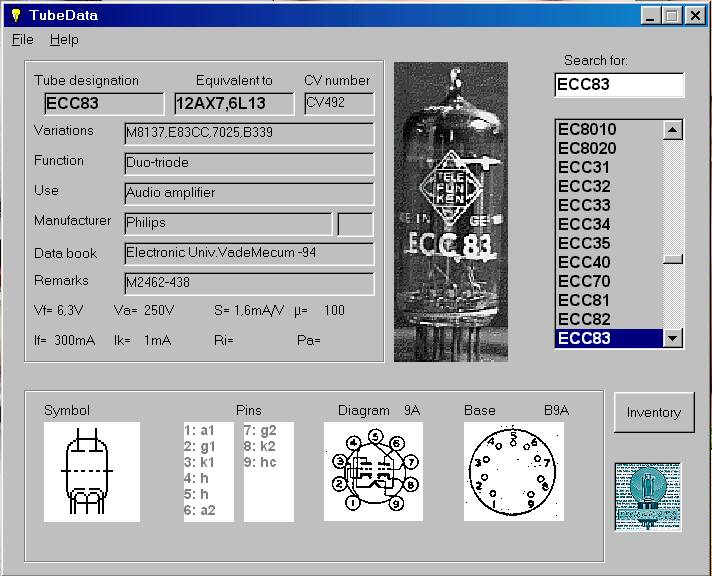Click the µ= 100 value

click(319, 311)
